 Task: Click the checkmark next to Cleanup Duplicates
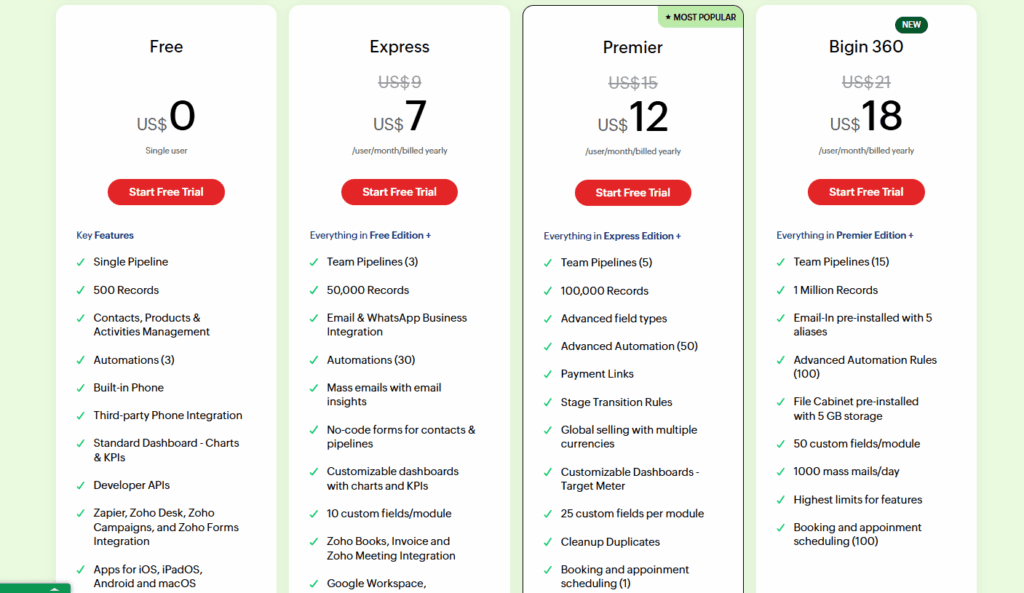[548, 542]
